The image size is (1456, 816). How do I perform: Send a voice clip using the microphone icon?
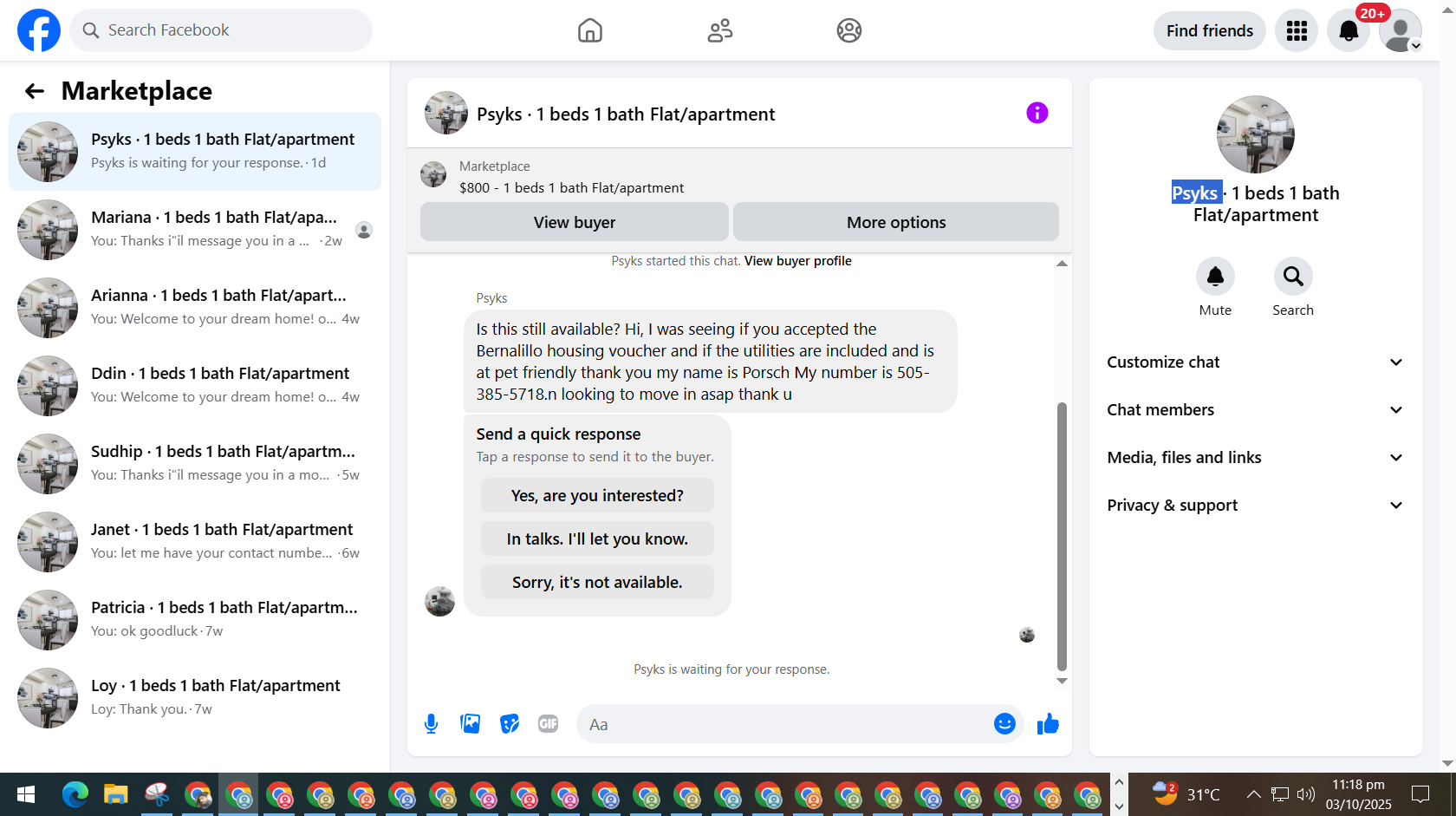[431, 724]
